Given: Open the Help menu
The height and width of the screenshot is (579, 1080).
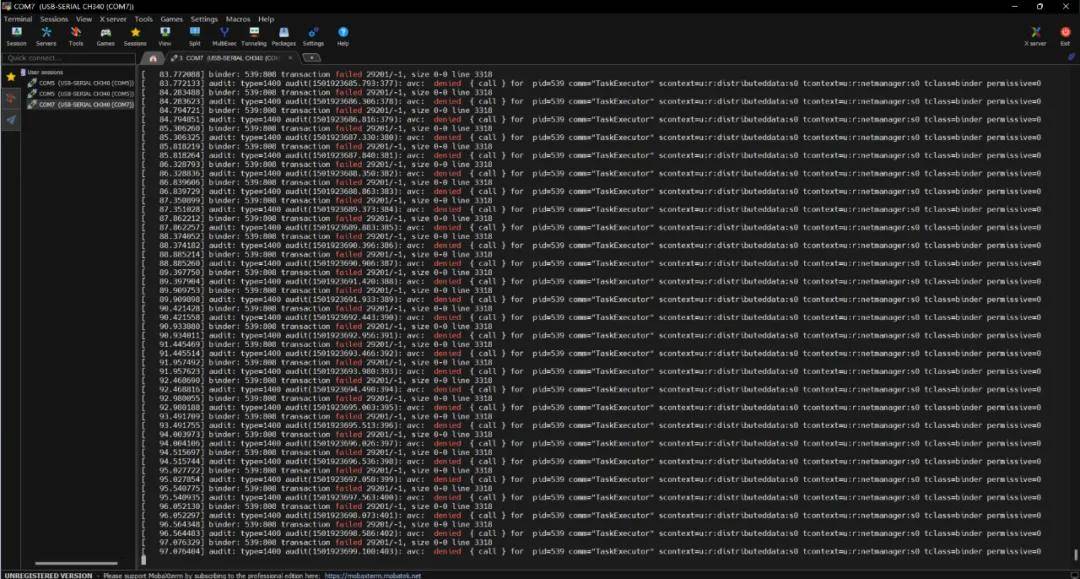Looking at the screenshot, I should [x=266, y=19].
